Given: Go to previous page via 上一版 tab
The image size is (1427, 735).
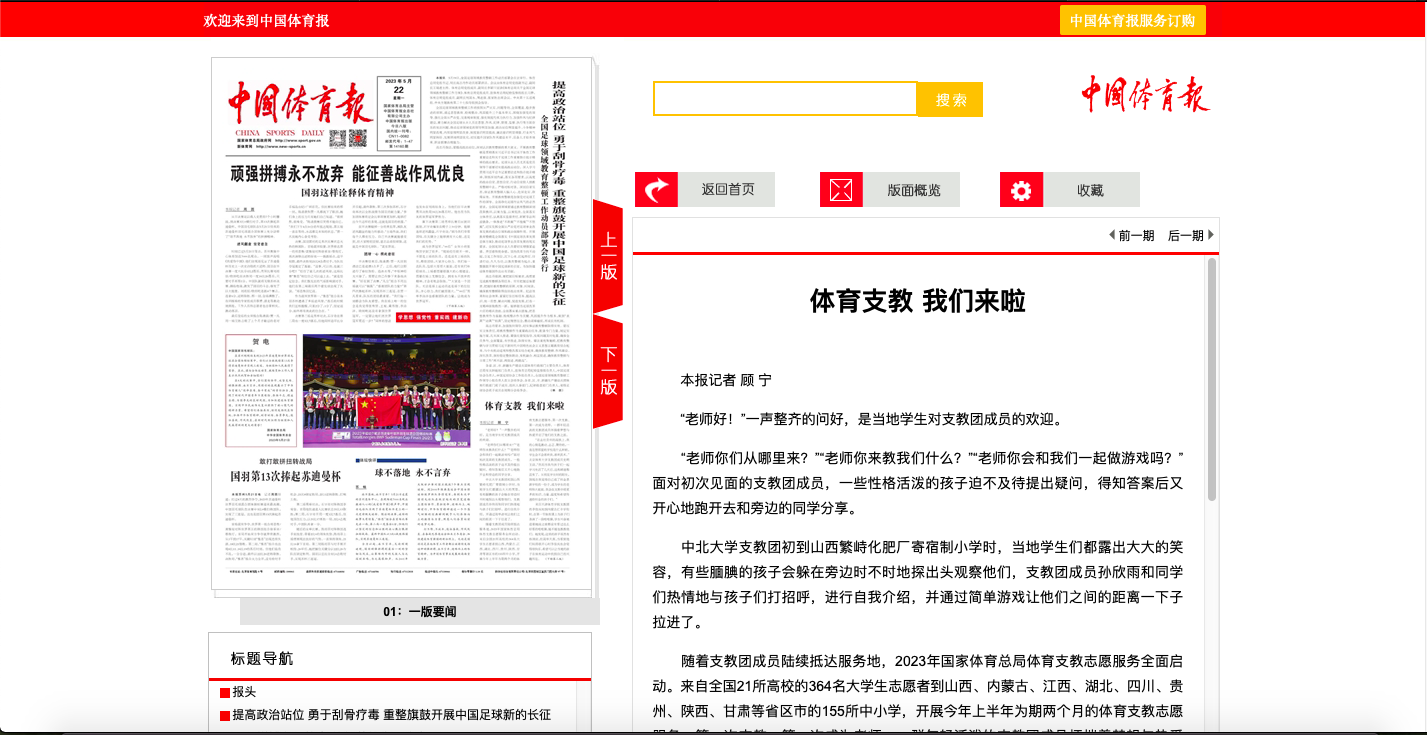Looking at the screenshot, I should click(608, 256).
